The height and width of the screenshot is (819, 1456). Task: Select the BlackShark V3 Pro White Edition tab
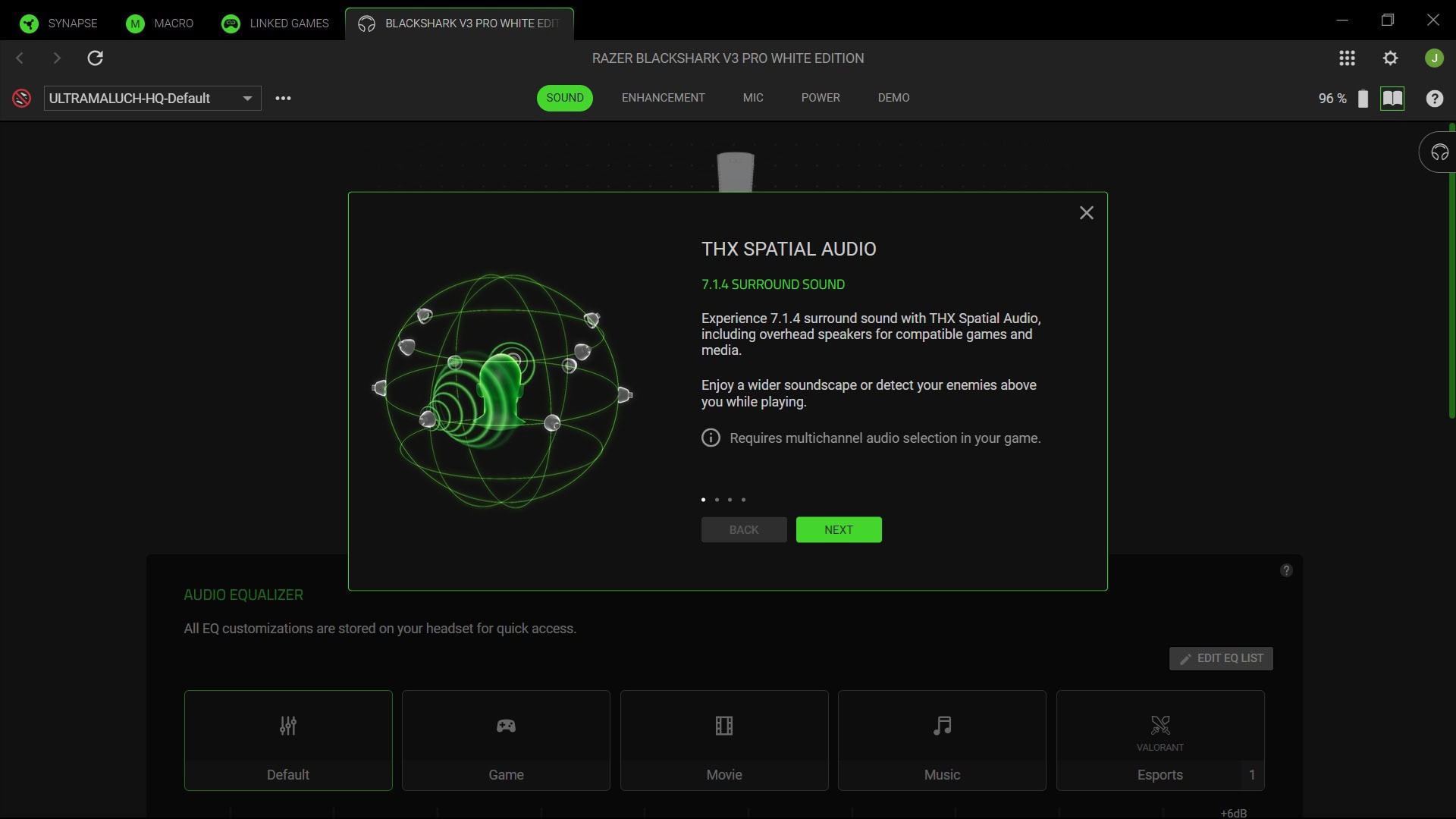click(460, 24)
